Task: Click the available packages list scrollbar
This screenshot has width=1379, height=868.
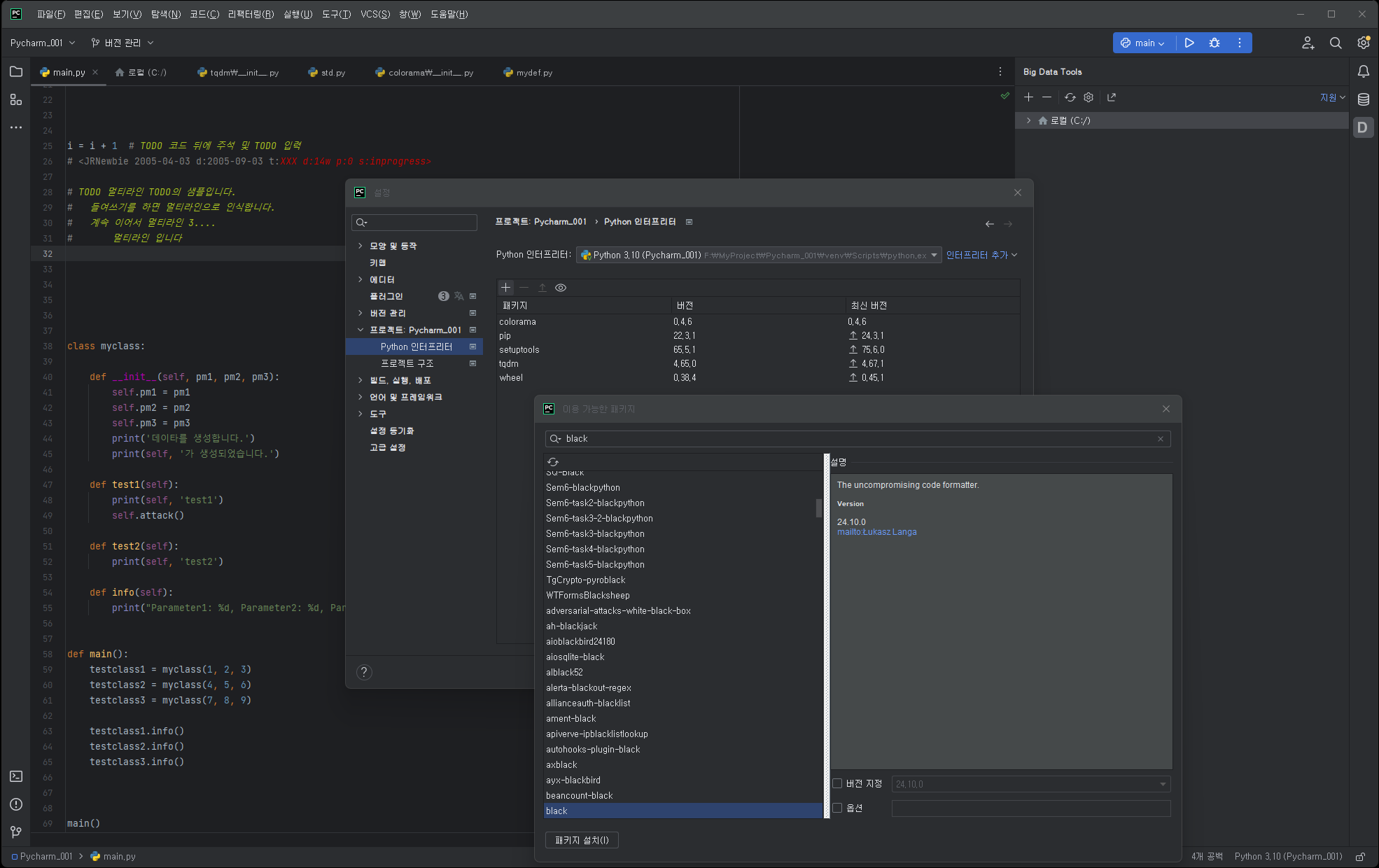Action: 819,507
